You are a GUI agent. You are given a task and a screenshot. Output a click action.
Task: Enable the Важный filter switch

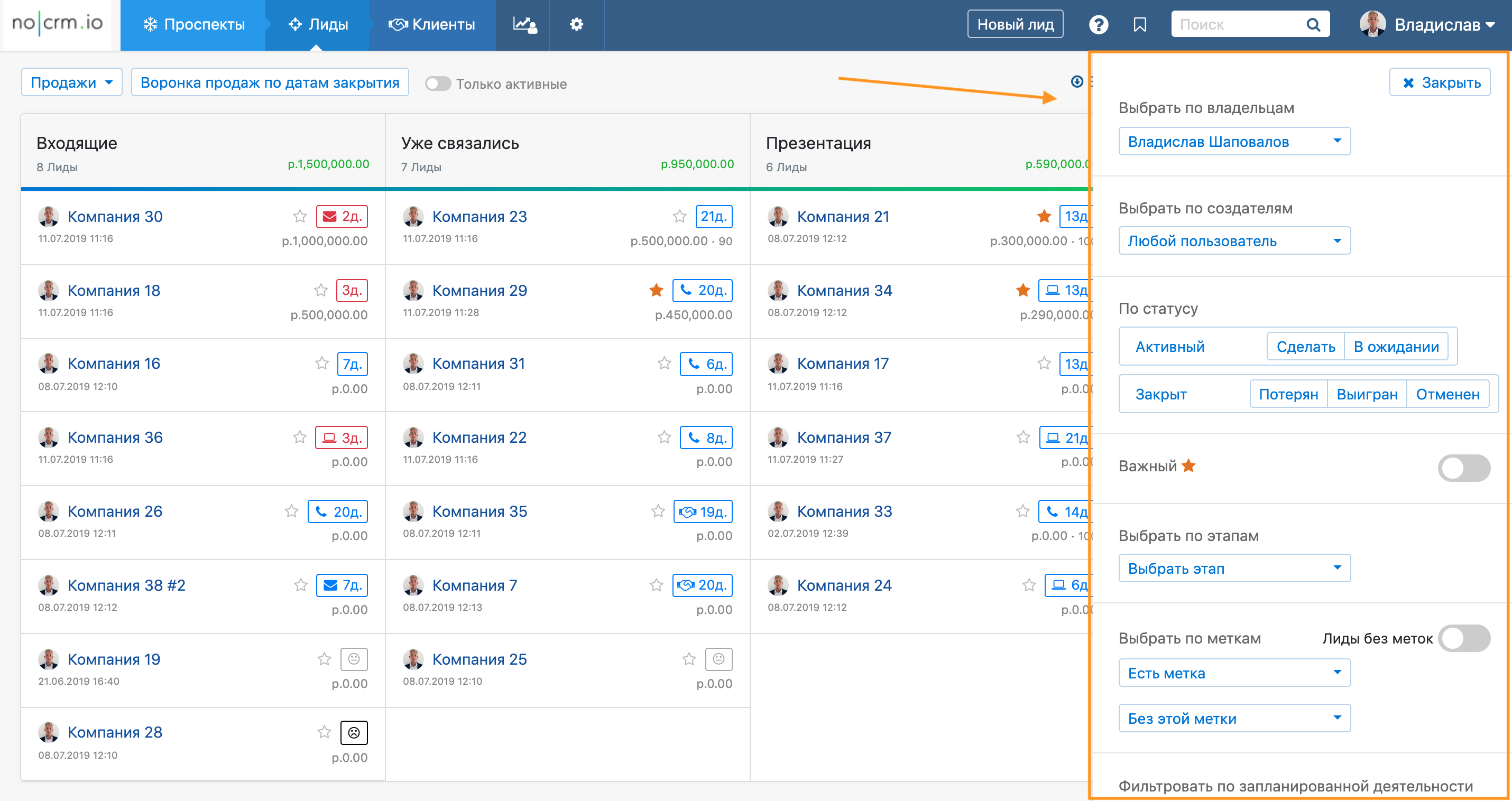(1463, 468)
